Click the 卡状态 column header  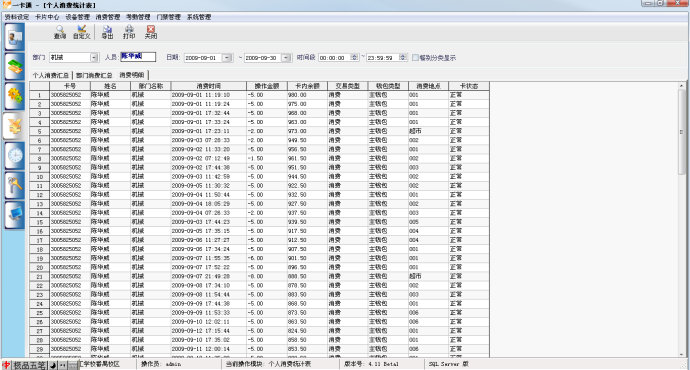click(x=469, y=86)
